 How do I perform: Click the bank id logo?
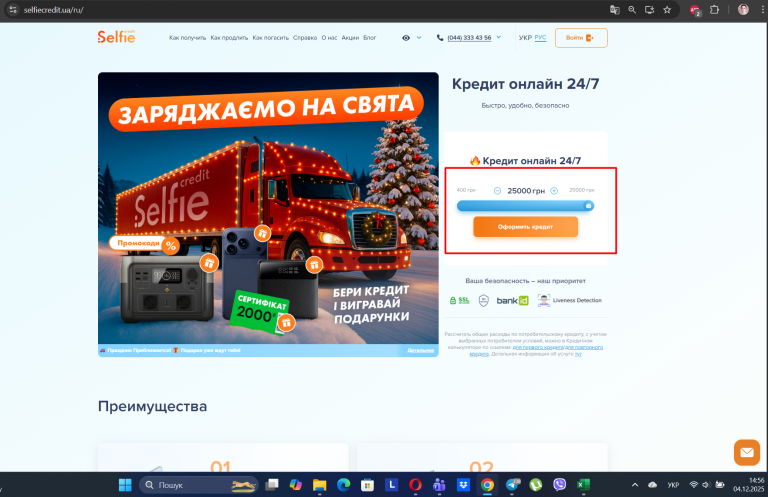pos(512,301)
